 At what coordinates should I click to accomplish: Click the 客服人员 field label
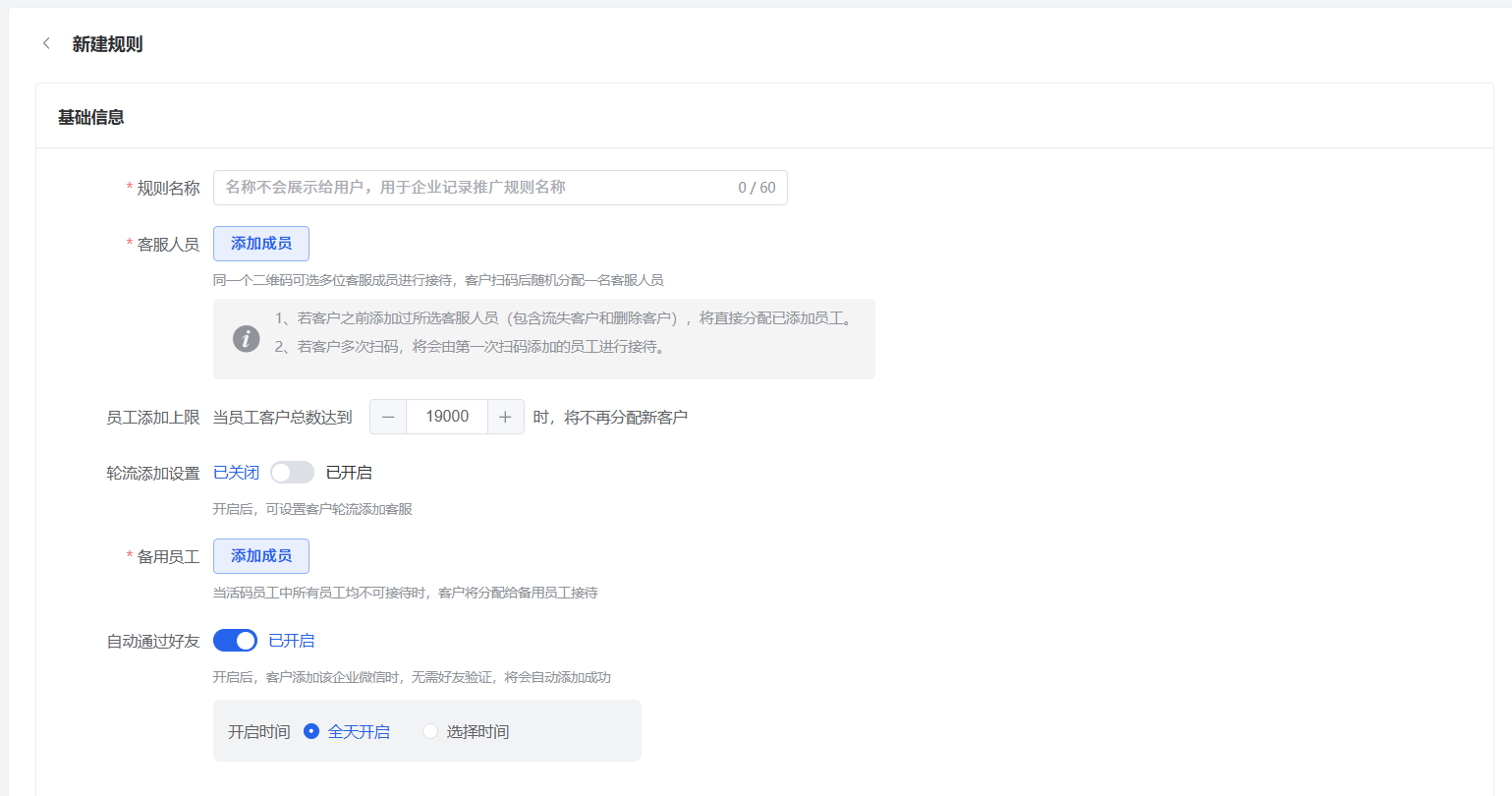[168, 244]
